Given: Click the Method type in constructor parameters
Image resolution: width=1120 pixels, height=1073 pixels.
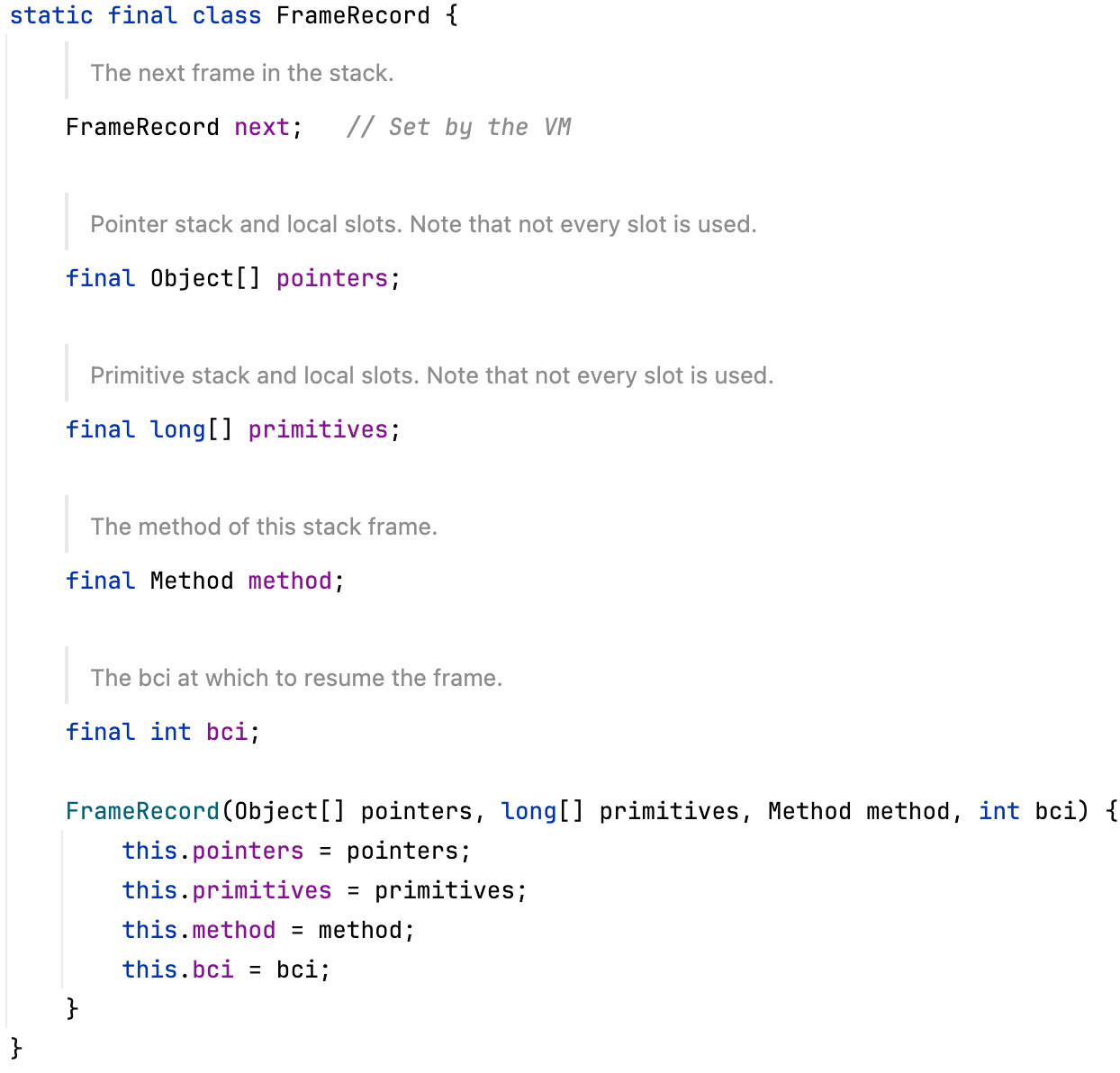Looking at the screenshot, I should click(x=809, y=811).
